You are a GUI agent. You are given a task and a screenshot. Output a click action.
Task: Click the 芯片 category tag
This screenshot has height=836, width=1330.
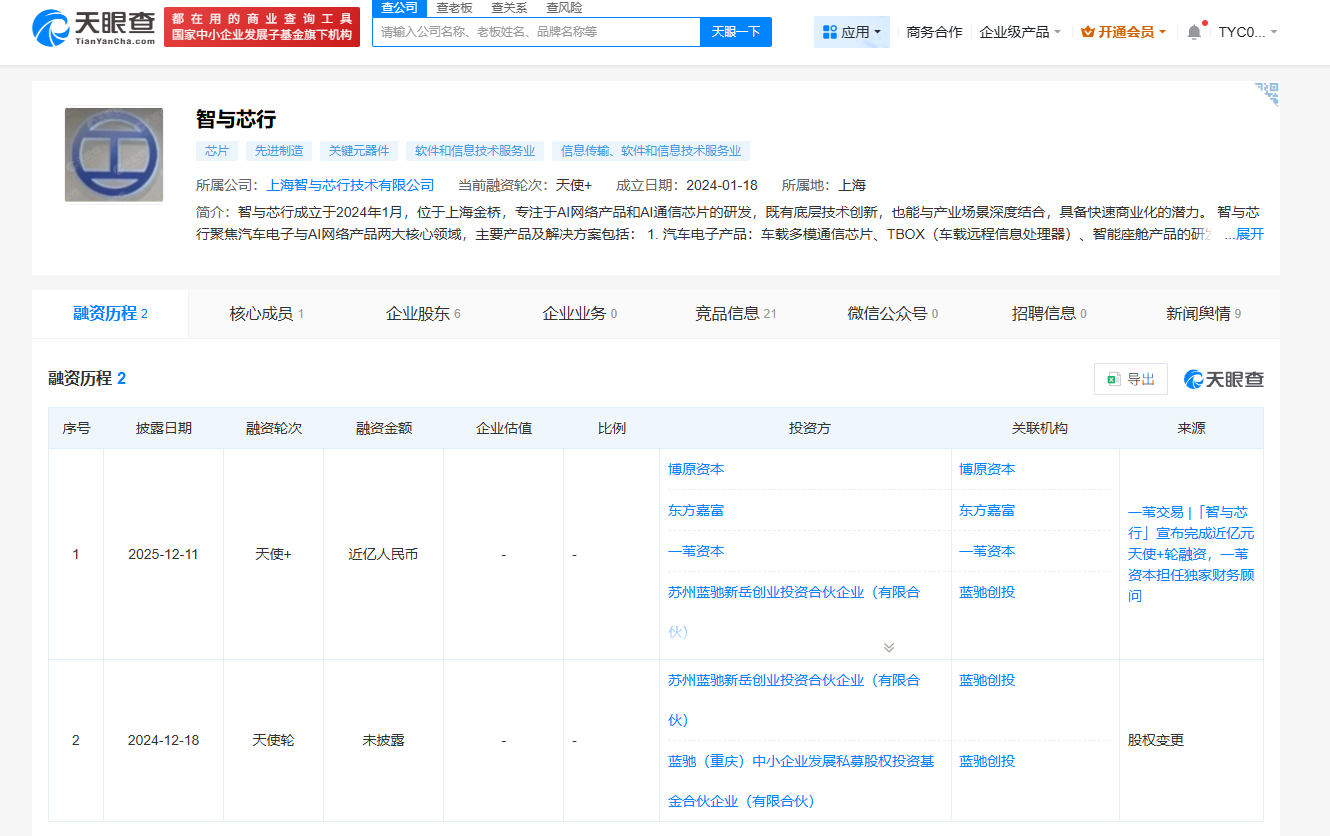pos(217,151)
